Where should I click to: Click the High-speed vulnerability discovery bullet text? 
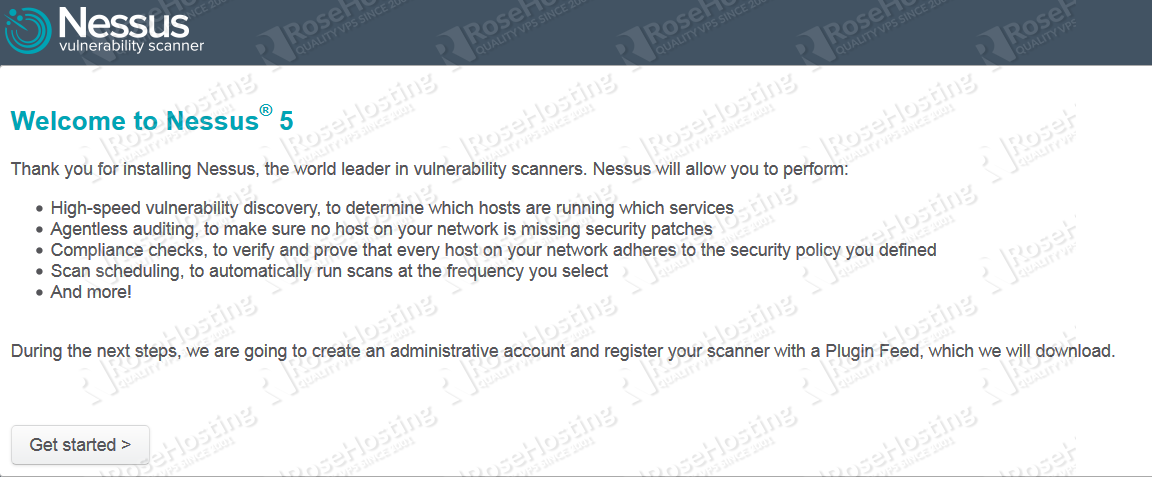click(392, 207)
